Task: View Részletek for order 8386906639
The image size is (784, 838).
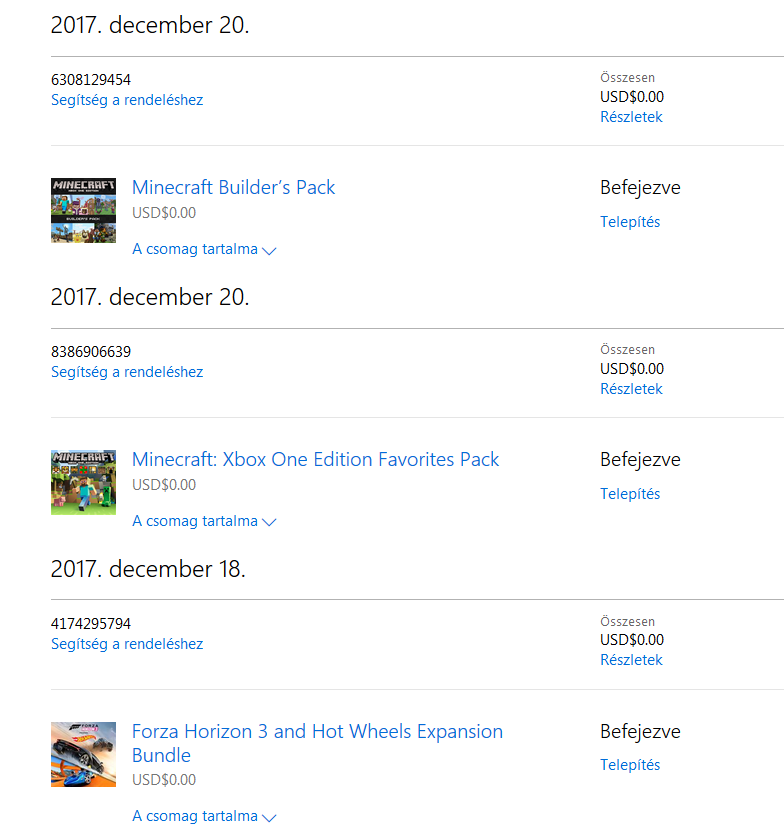Action: 631,389
